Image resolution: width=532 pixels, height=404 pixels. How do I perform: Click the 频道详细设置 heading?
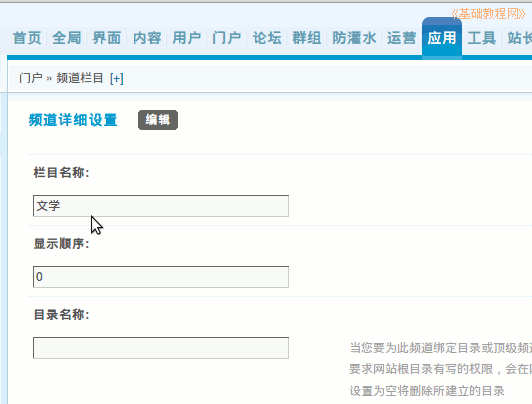click(73, 120)
